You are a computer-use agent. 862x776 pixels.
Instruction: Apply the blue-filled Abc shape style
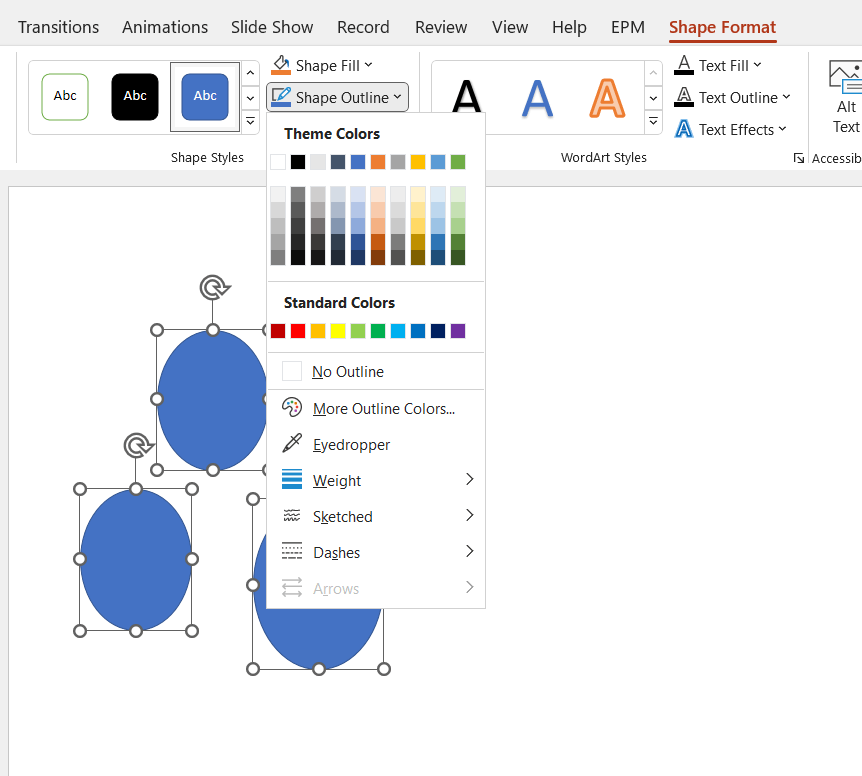point(205,96)
